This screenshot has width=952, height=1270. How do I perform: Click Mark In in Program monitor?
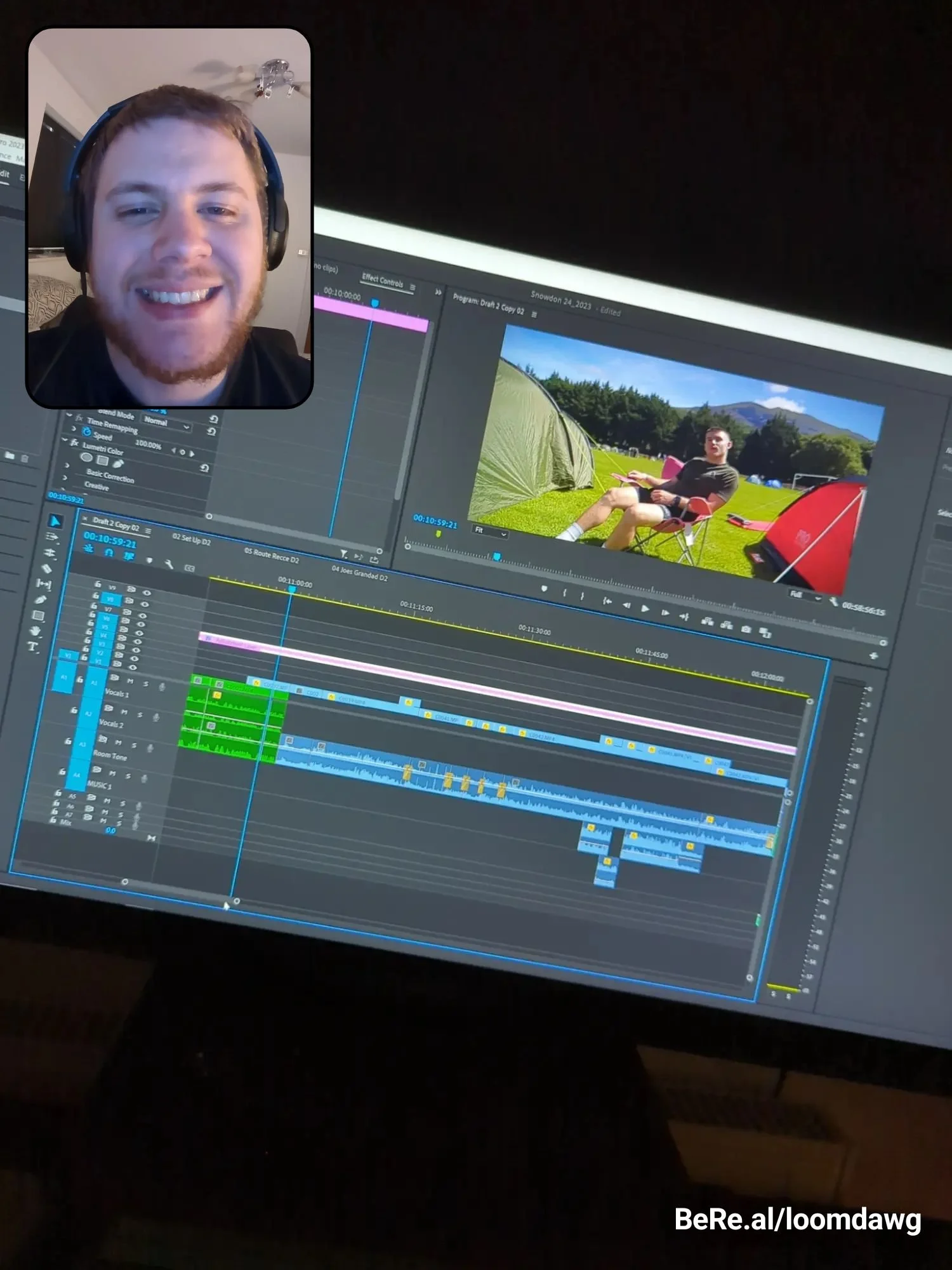pyautogui.click(x=564, y=592)
